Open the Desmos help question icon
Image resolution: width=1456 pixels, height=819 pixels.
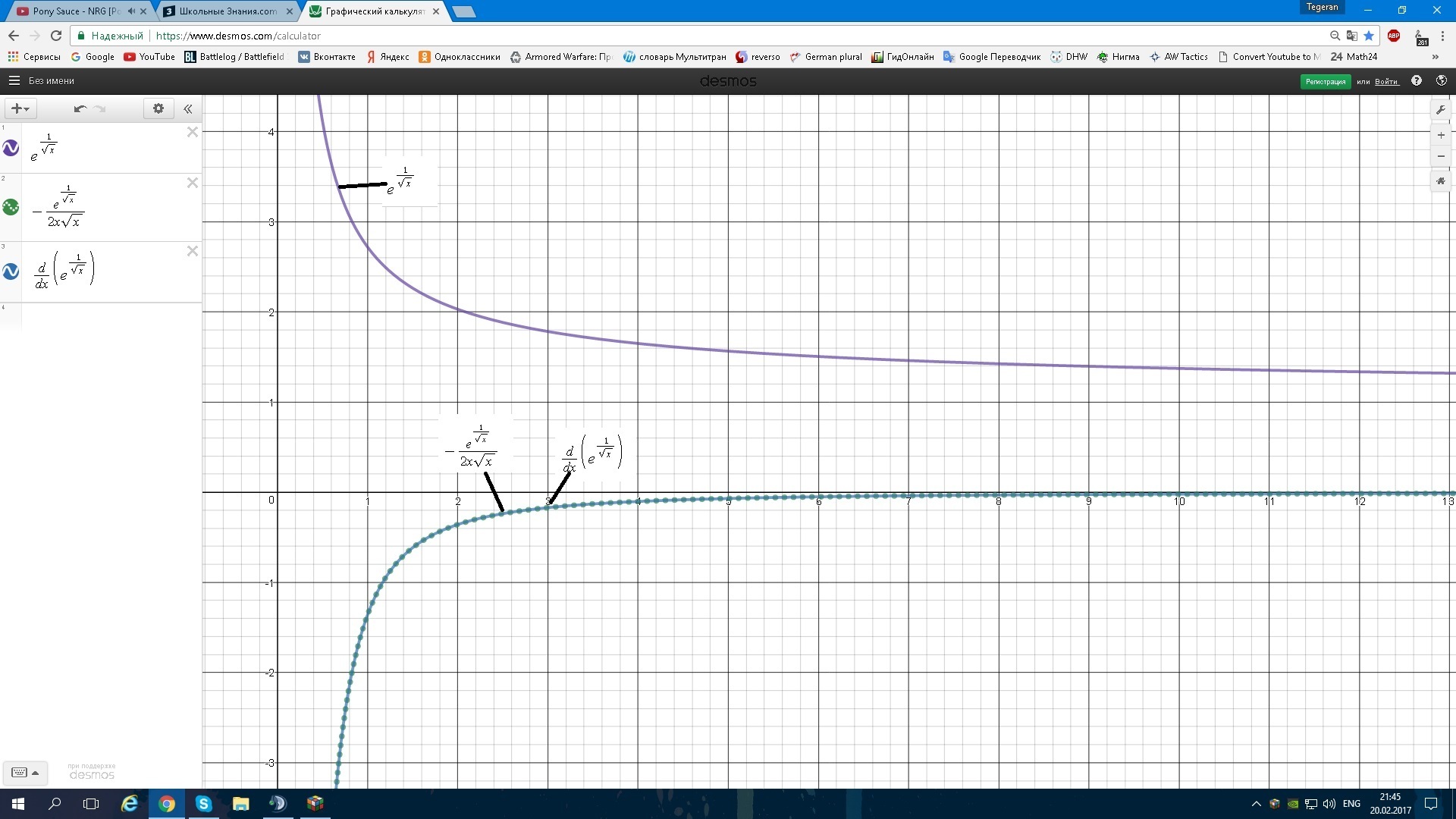[1416, 80]
